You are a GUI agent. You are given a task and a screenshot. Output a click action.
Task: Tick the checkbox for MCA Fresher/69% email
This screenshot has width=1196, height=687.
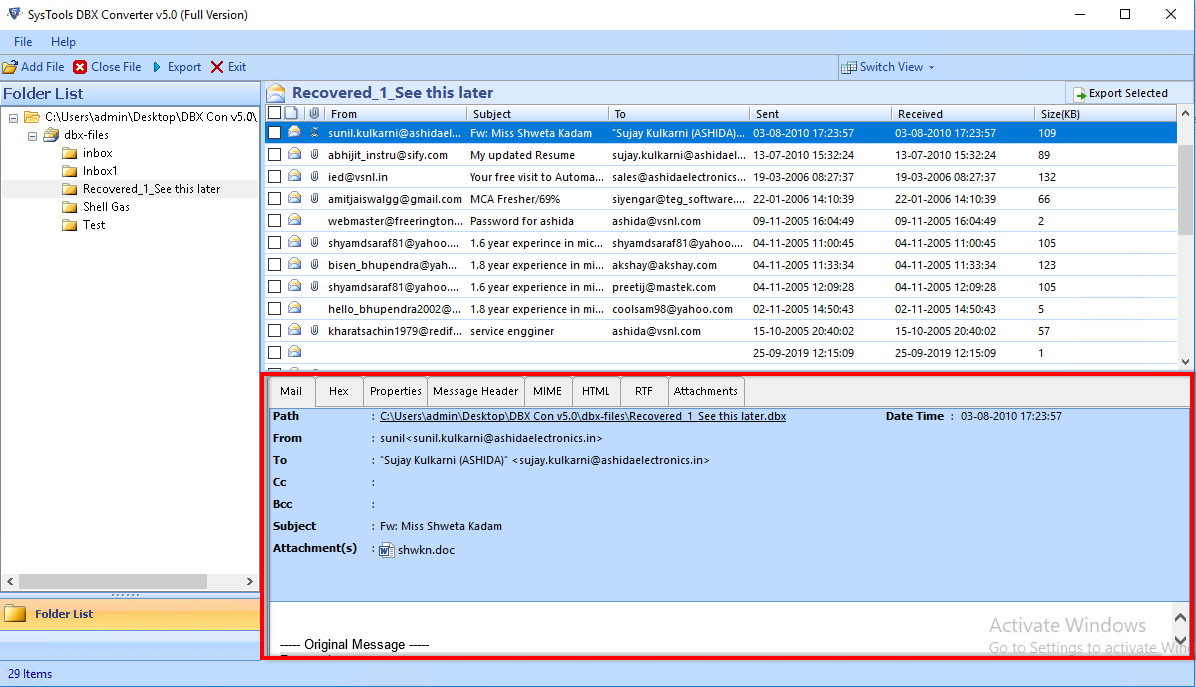coord(275,199)
